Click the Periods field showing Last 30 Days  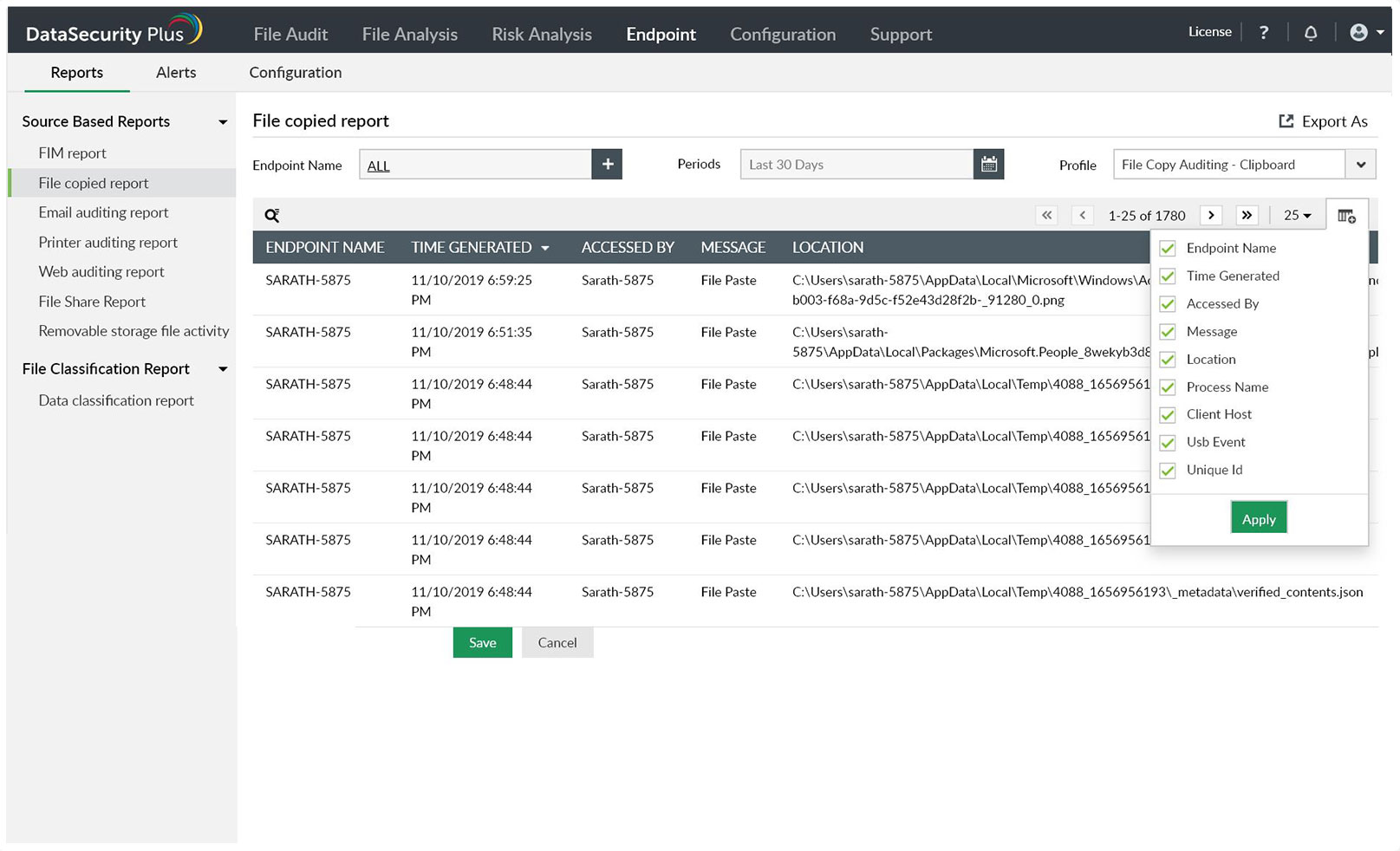point(856,164)
